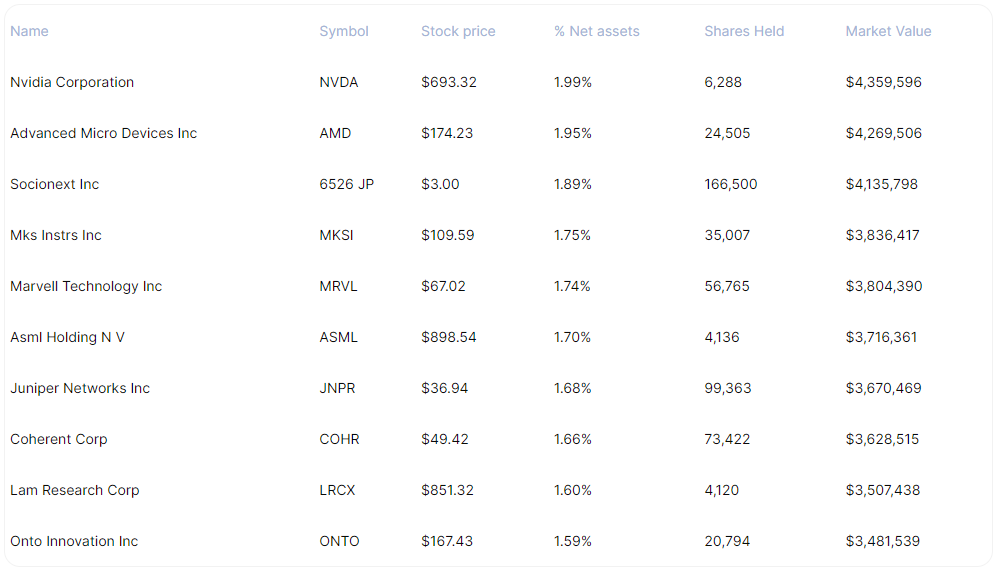Click the Socionext Inc name
This screenshot has width=998, height=573.
click(55, 184)
